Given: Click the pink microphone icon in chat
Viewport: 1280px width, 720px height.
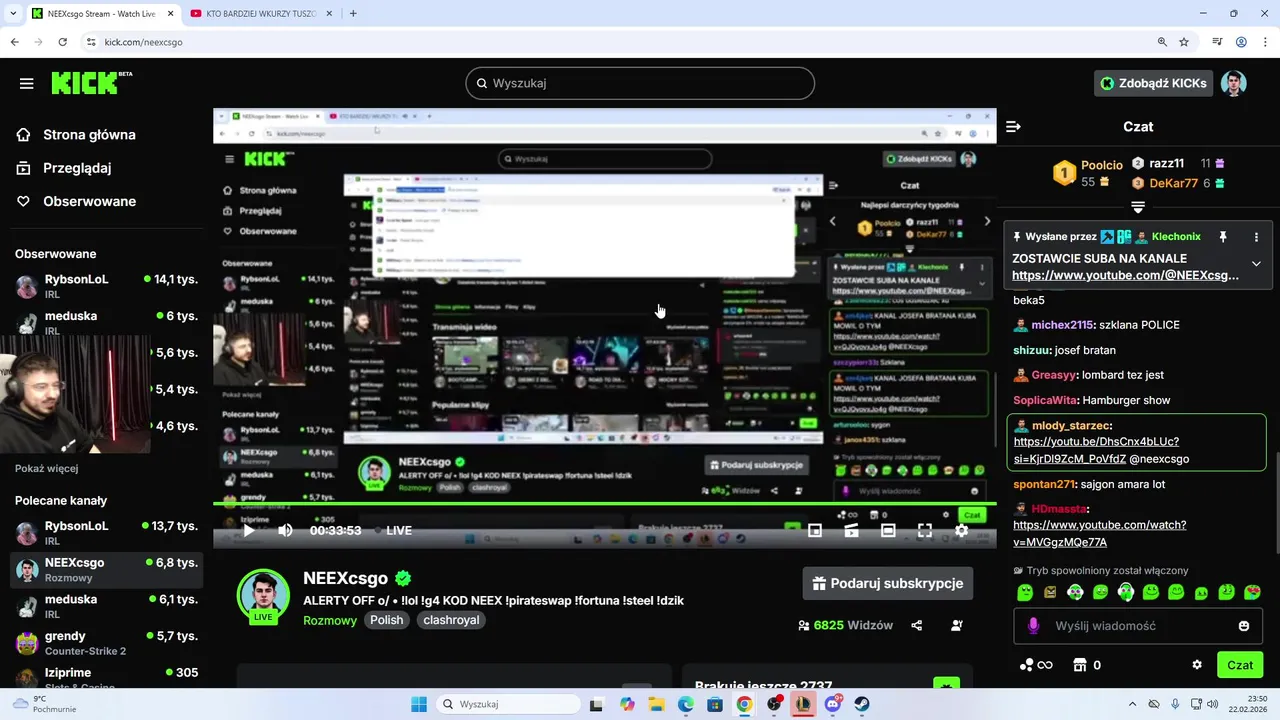Looking at the screenshot, I should 1034,626.
